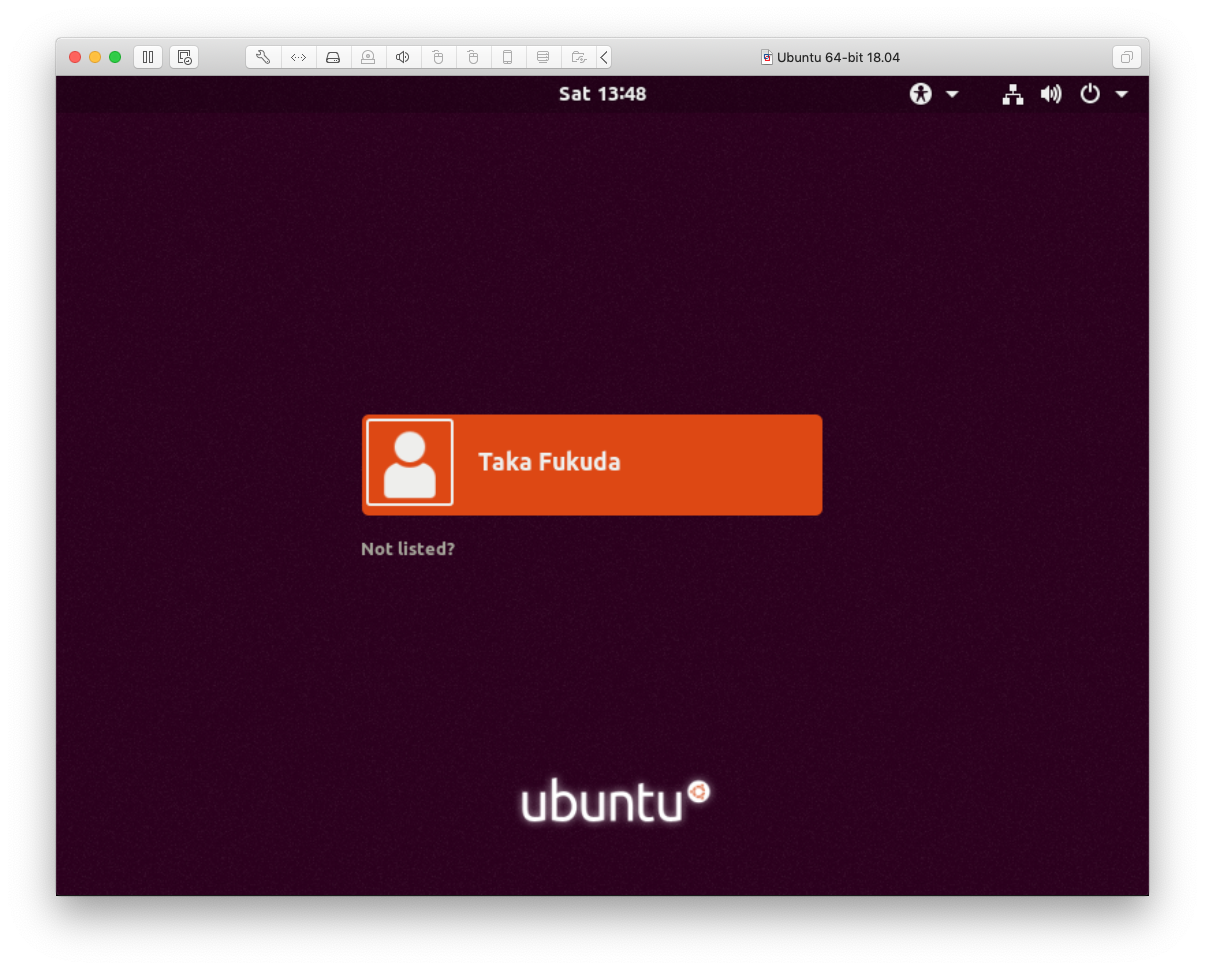Close the VMware window
This screenshot has height=970, width=1205.
tap(75, 57)
